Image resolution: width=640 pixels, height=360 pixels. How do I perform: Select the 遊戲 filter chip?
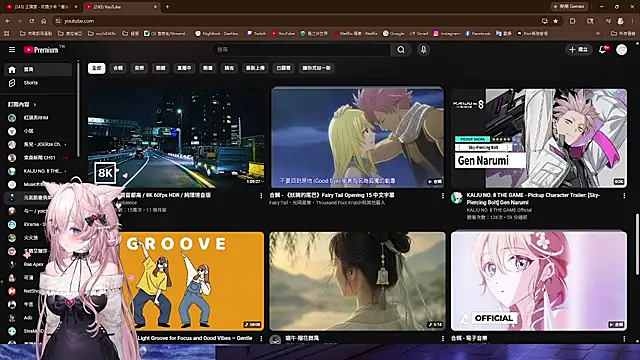coord(160,68)
